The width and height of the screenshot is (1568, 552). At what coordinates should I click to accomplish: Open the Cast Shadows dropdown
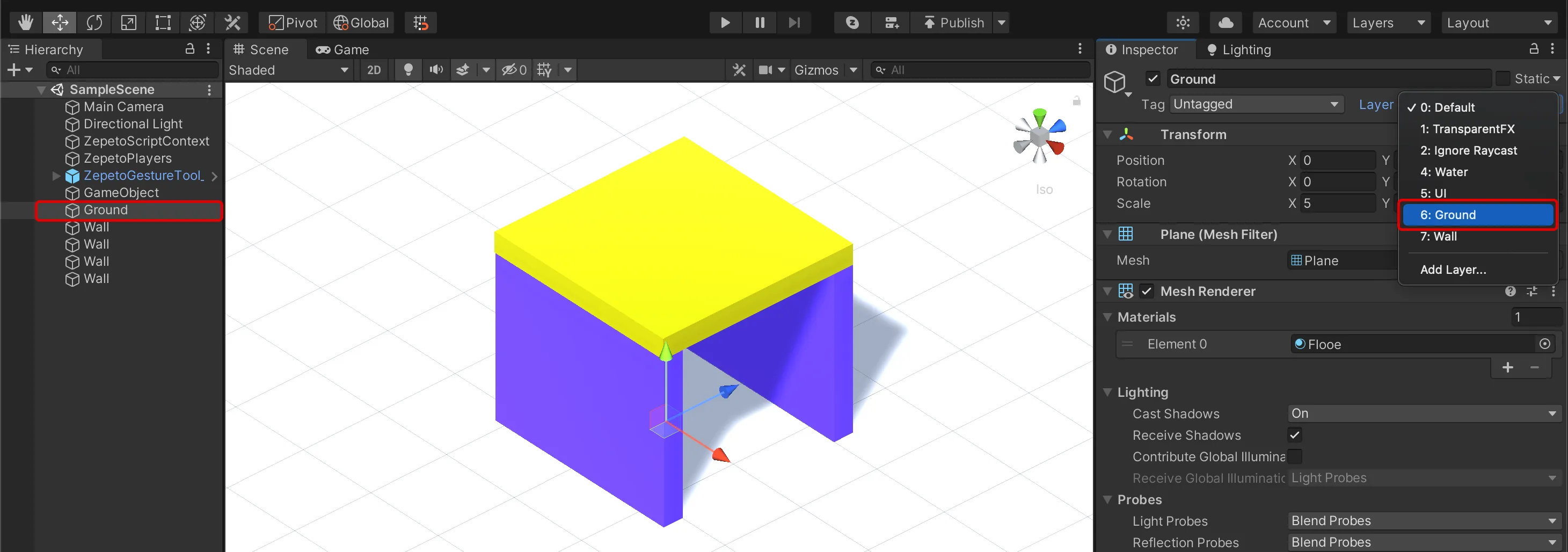1424,414
